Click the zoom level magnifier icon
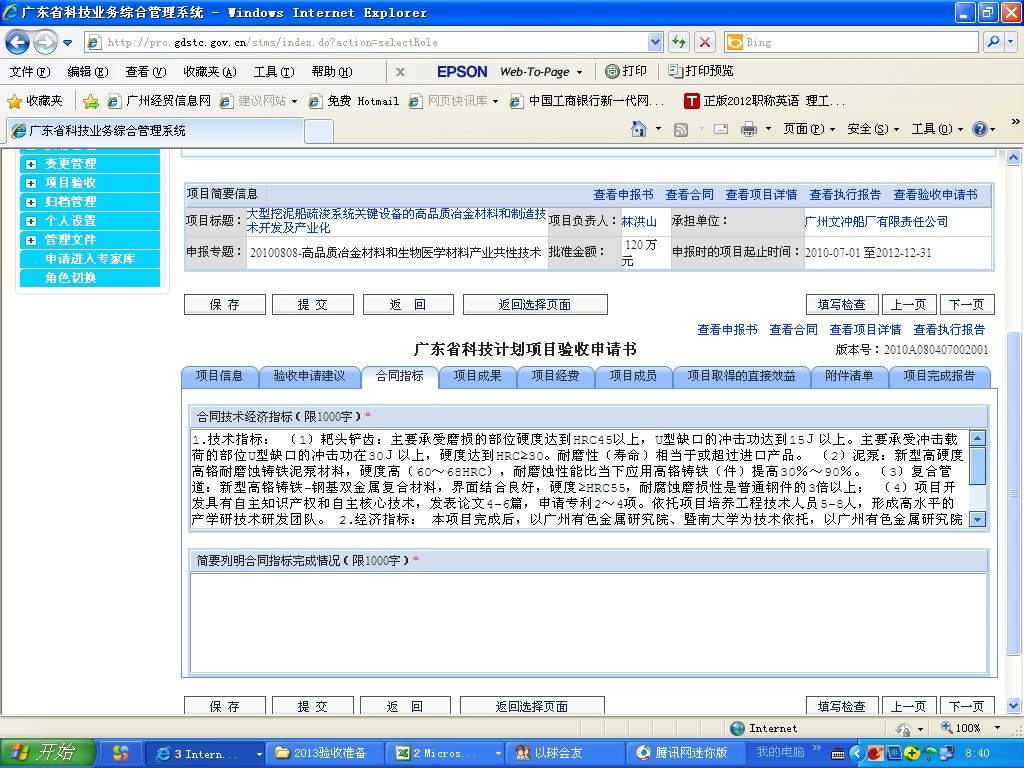 coord(946,727)
